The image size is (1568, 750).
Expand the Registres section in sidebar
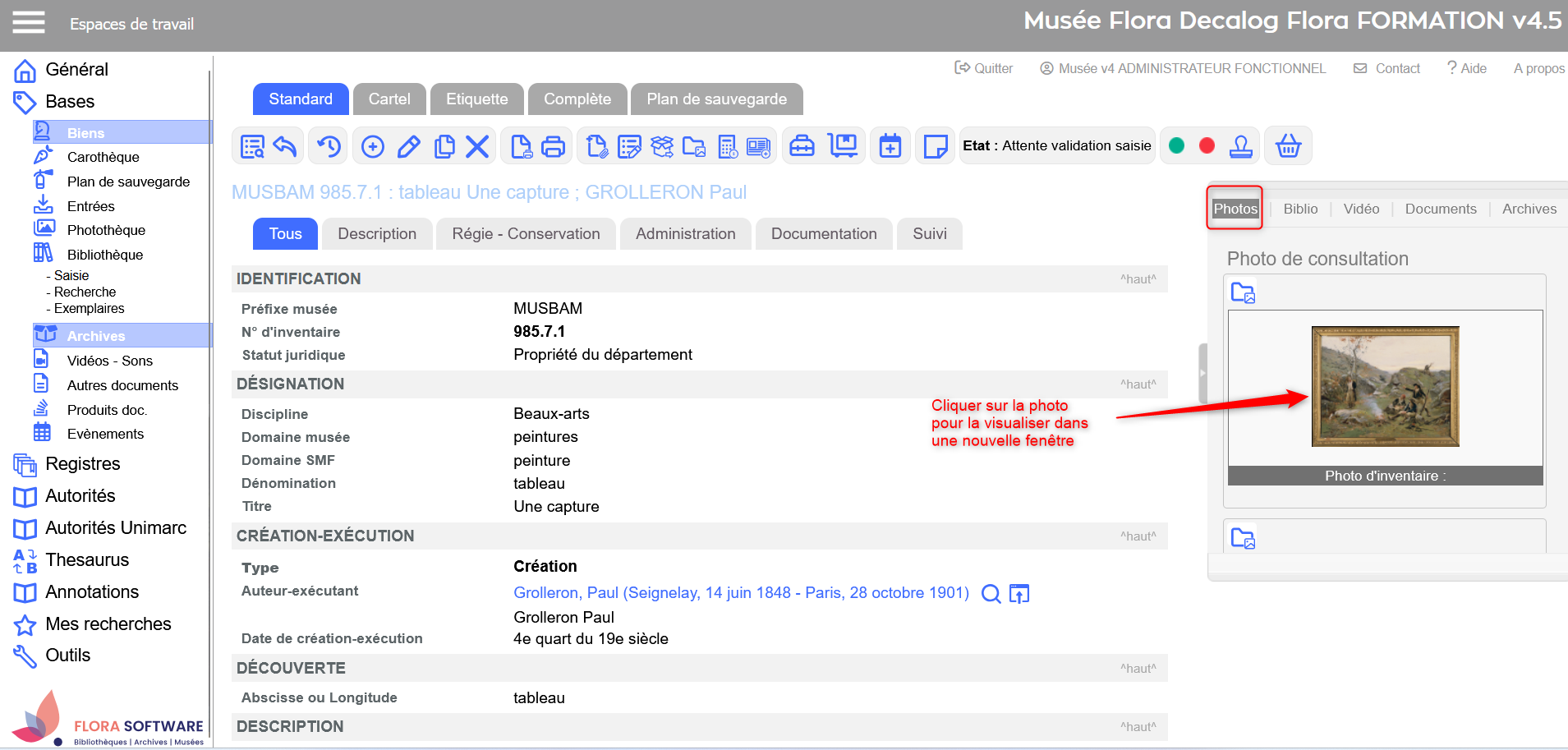[82, 464]
